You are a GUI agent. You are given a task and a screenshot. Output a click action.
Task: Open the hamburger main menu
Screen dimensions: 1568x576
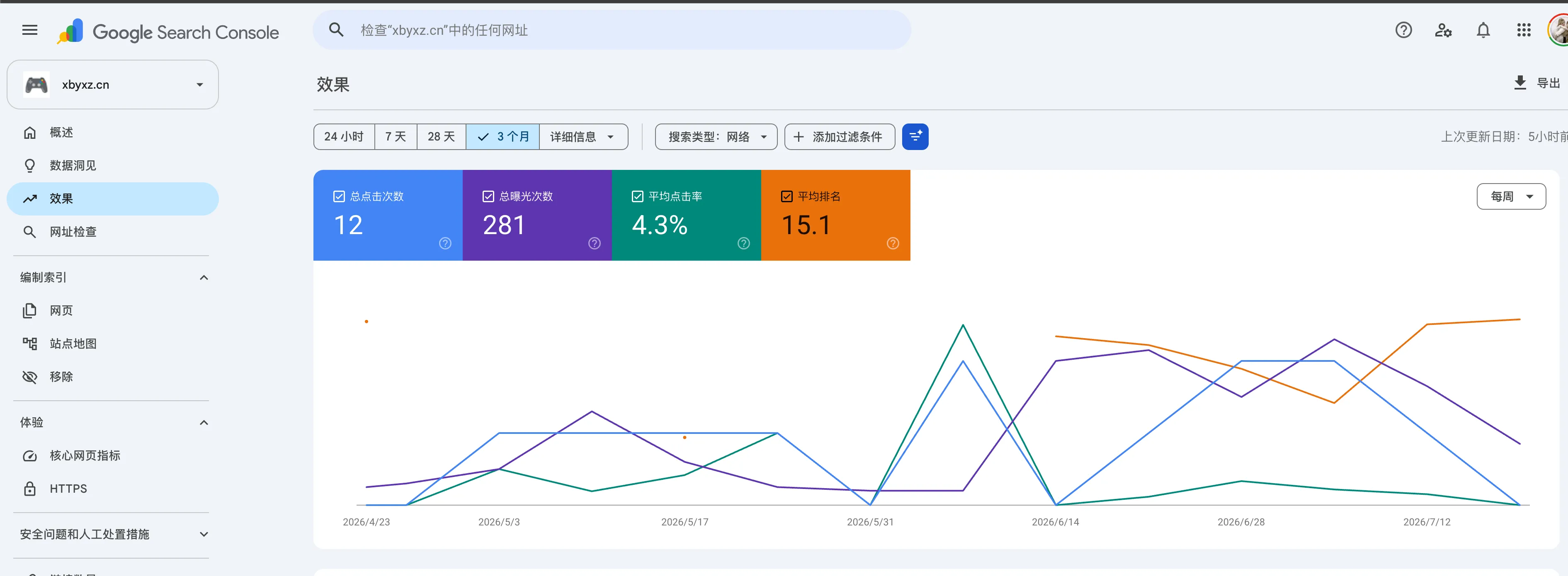pos(30,30)
